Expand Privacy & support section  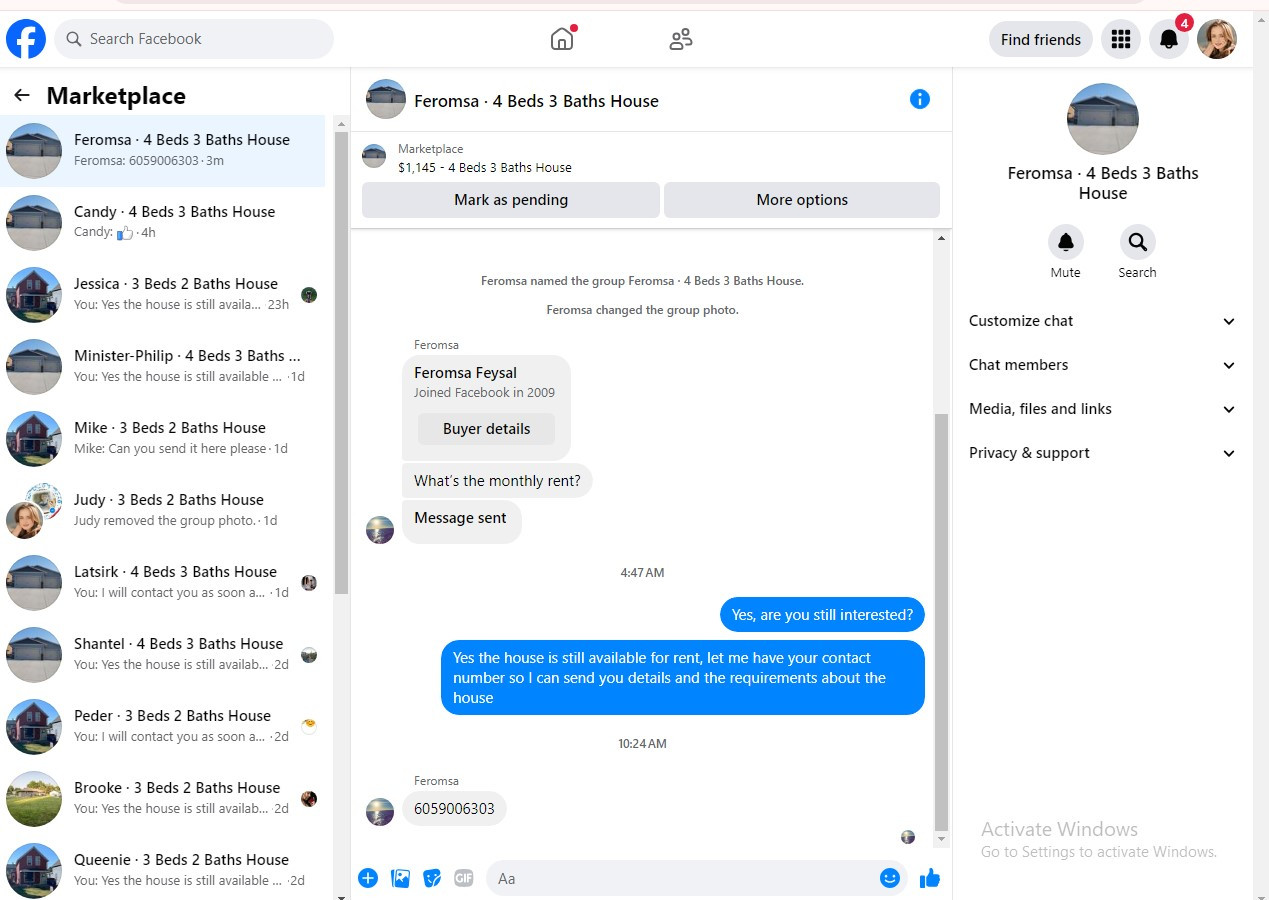tap(1102, 453)
